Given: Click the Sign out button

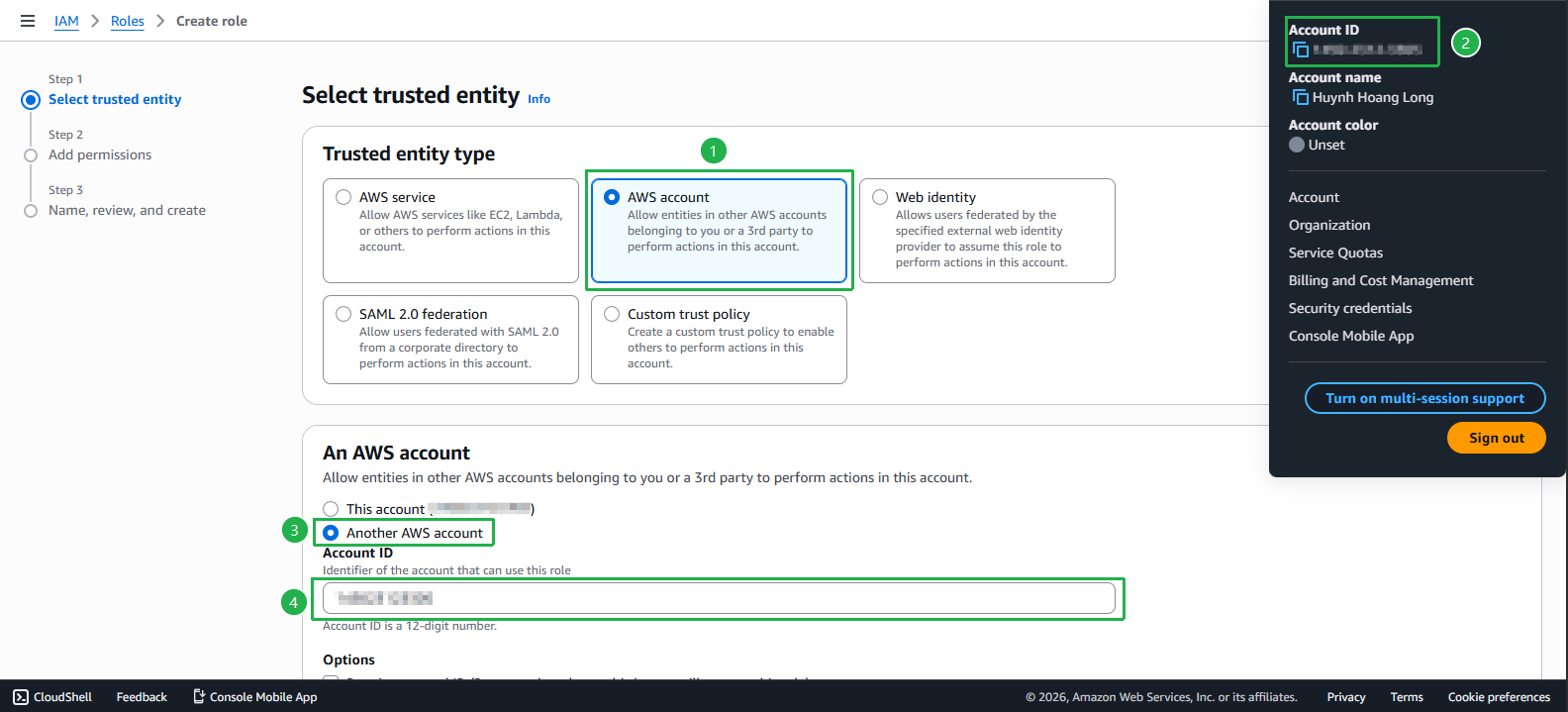Looking at the screenshot, I should [x=1496, y=438].
